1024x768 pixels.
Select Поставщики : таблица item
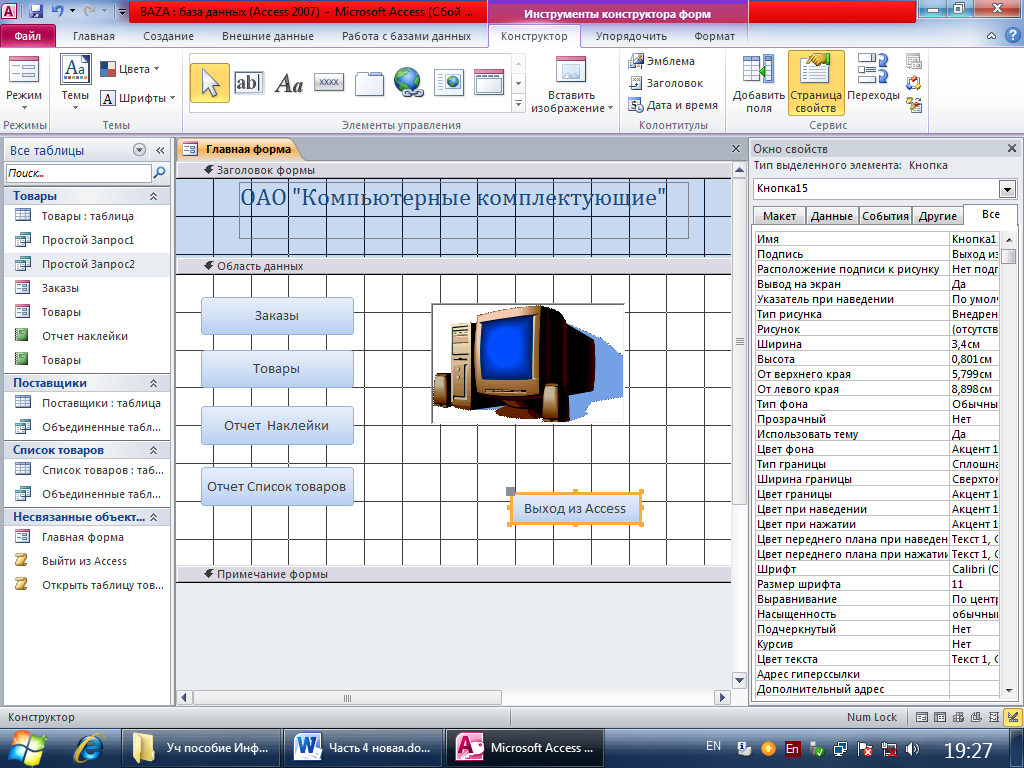coord(101,403)
